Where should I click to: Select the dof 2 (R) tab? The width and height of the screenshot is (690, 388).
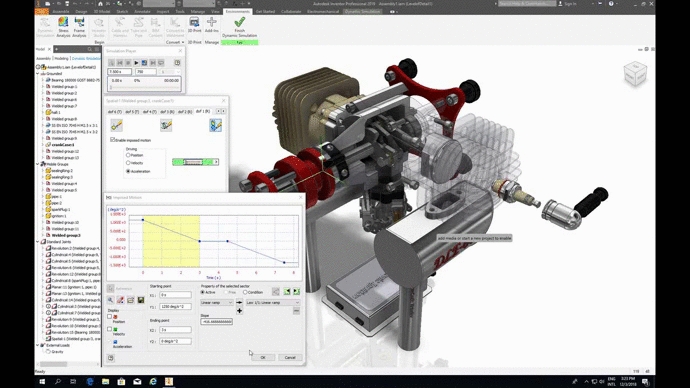pos(185,112)
